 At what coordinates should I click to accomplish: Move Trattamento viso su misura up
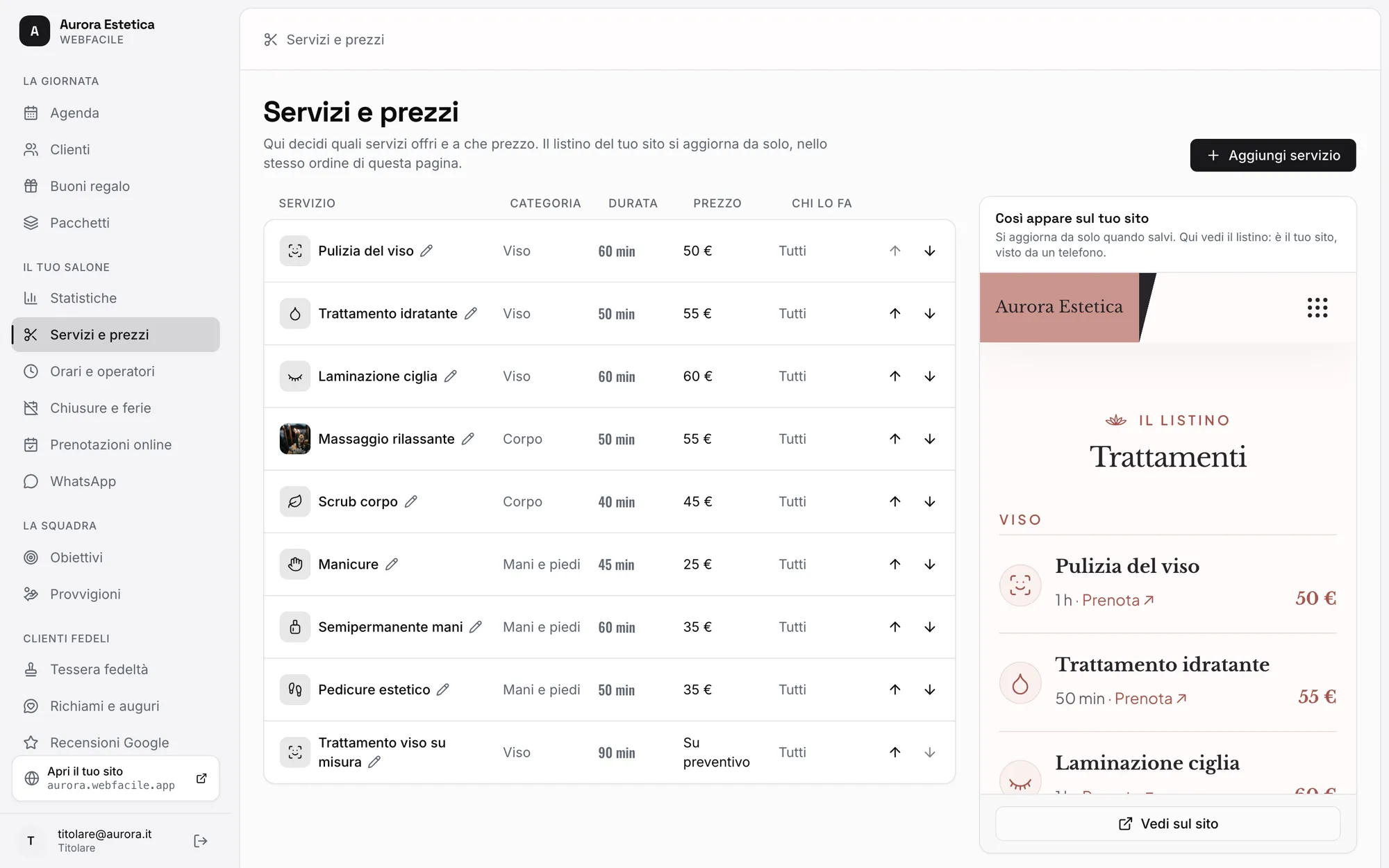pos(895,752)
